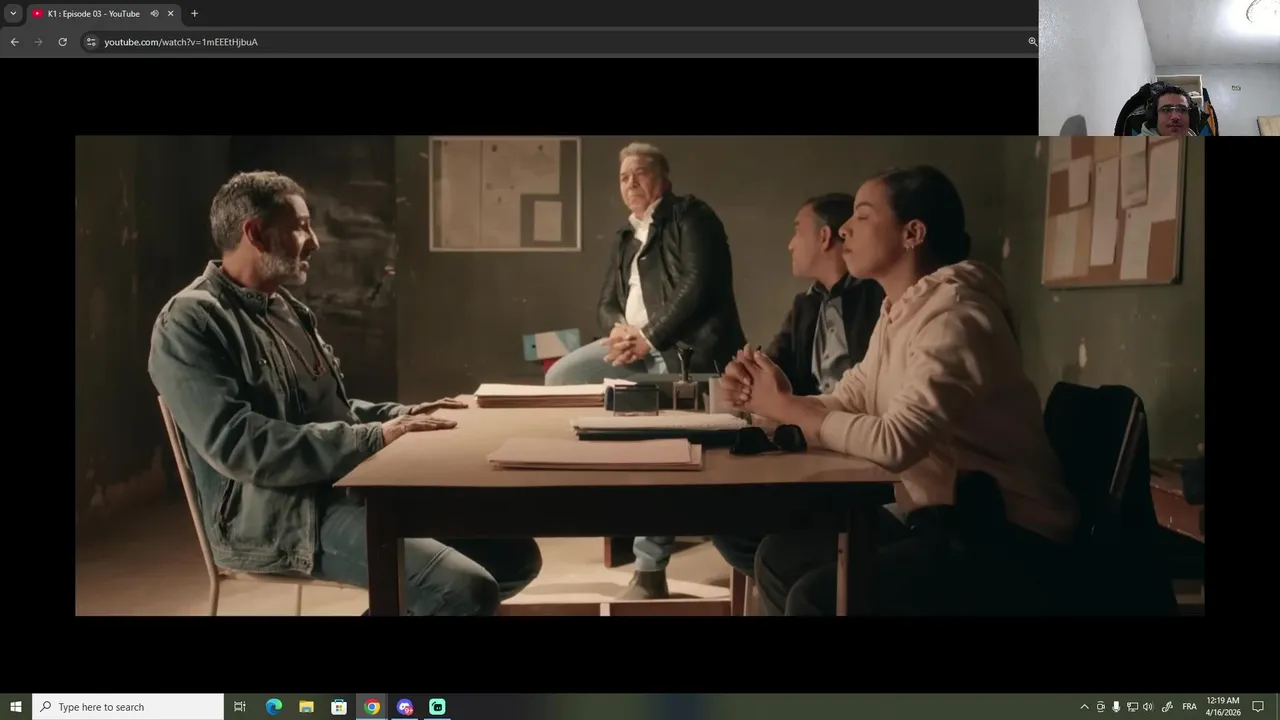
Task: Click the video to toggle playback
Action: click(x=640, y=375)
